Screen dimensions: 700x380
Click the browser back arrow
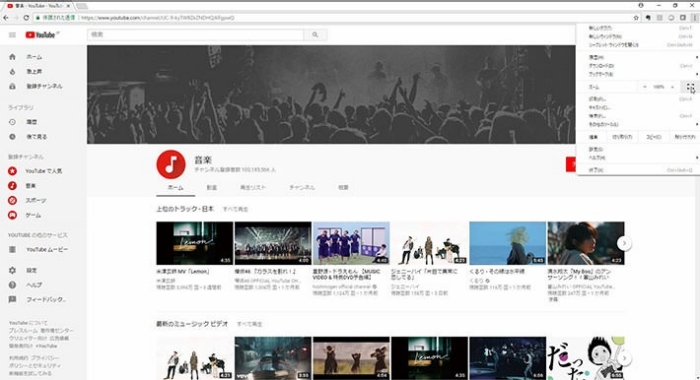click(x=6, y=18)
